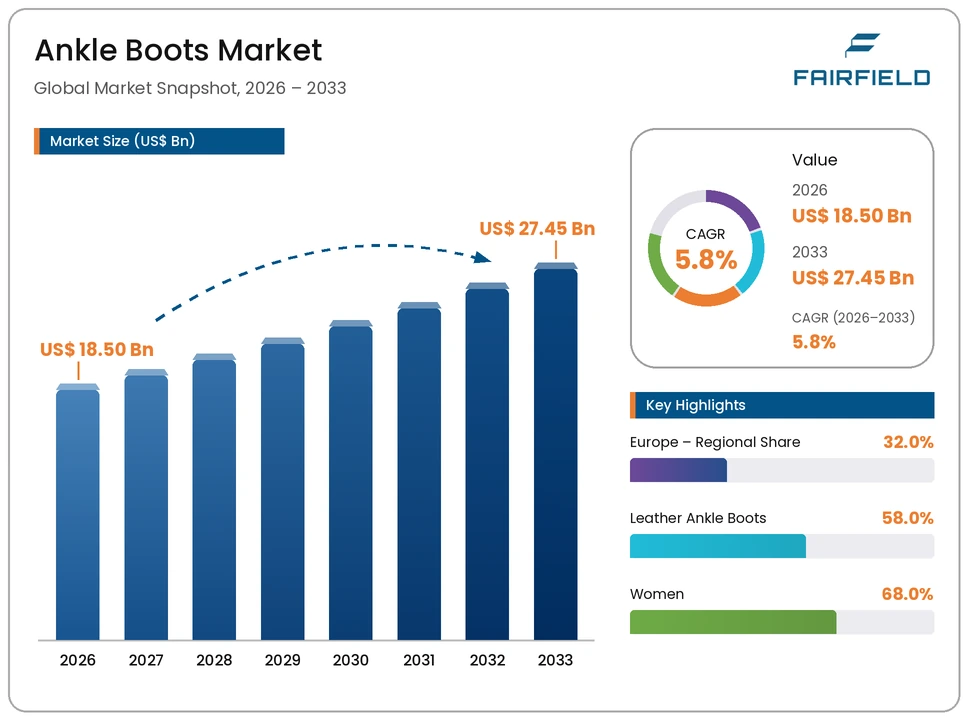Click the 'CAGR (2026–2033)' label

(853, 317)
